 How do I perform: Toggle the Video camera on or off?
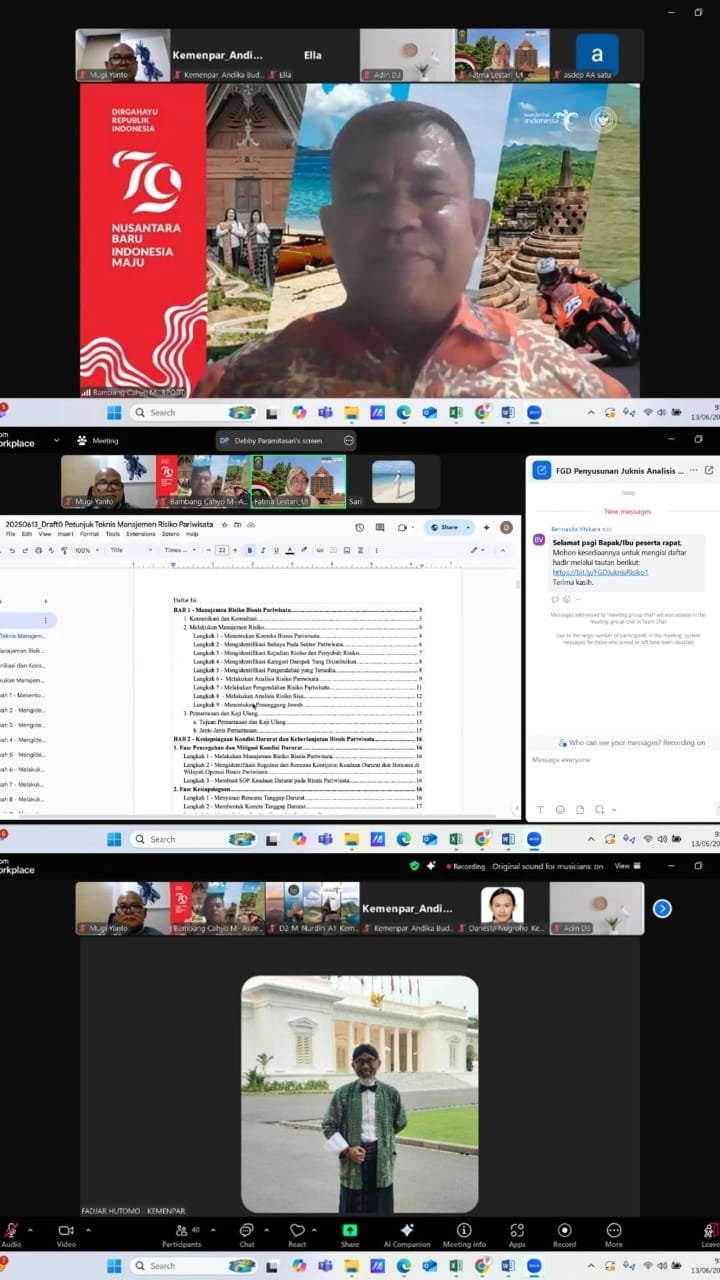click(66, 1232)
